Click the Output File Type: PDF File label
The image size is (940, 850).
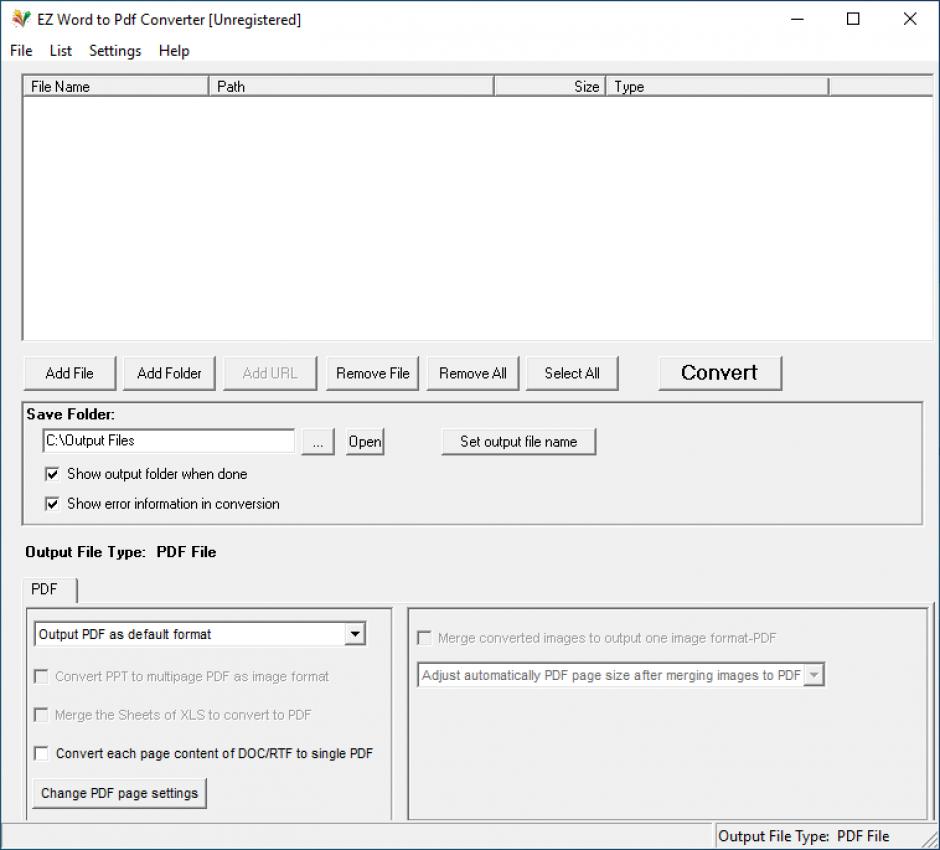click(120, 552)
